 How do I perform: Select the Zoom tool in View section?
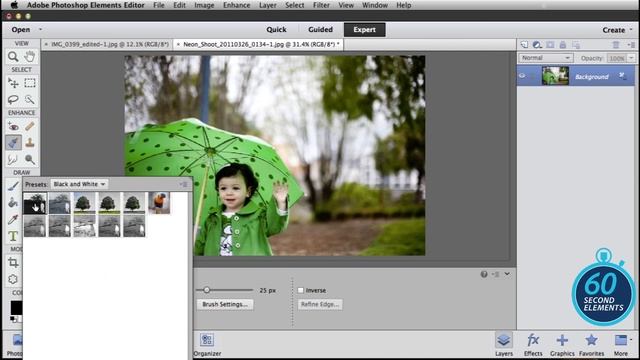(x=13, y=56)
